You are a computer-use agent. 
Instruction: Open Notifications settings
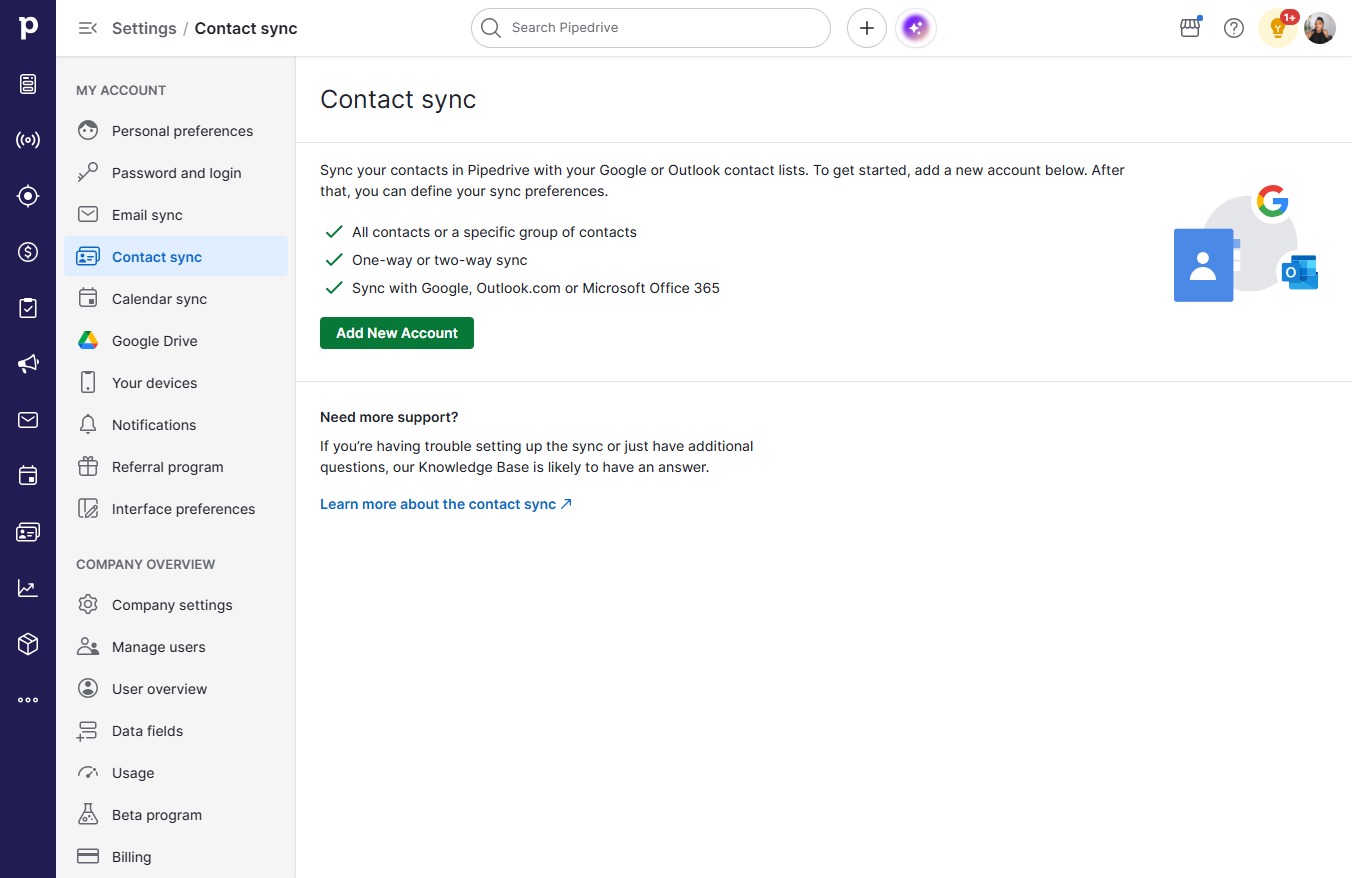[x=176, y=425]
